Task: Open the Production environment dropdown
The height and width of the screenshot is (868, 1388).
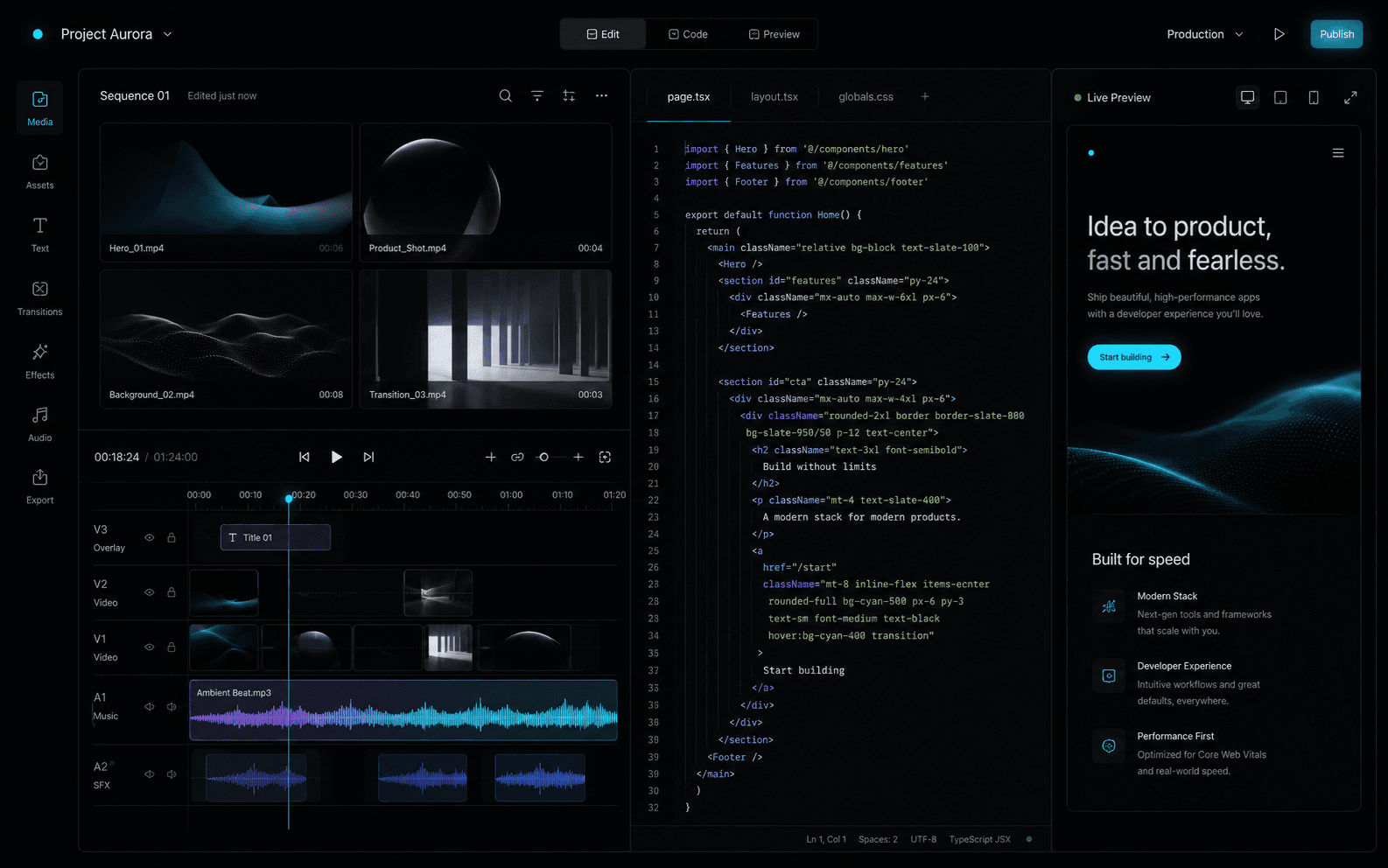Action: coord(1205,34)
